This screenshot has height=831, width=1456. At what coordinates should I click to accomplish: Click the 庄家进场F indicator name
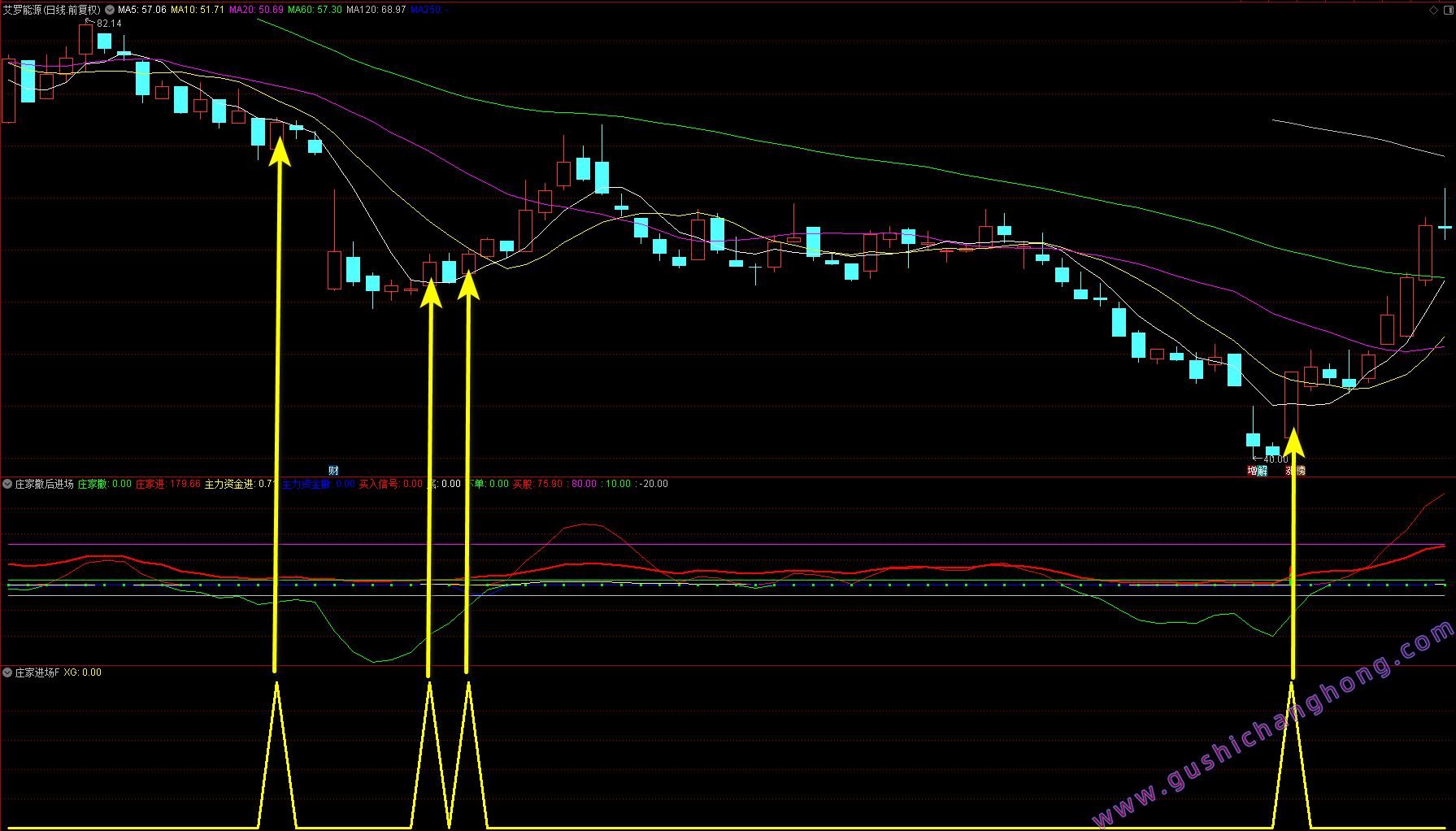coord(37,672)
